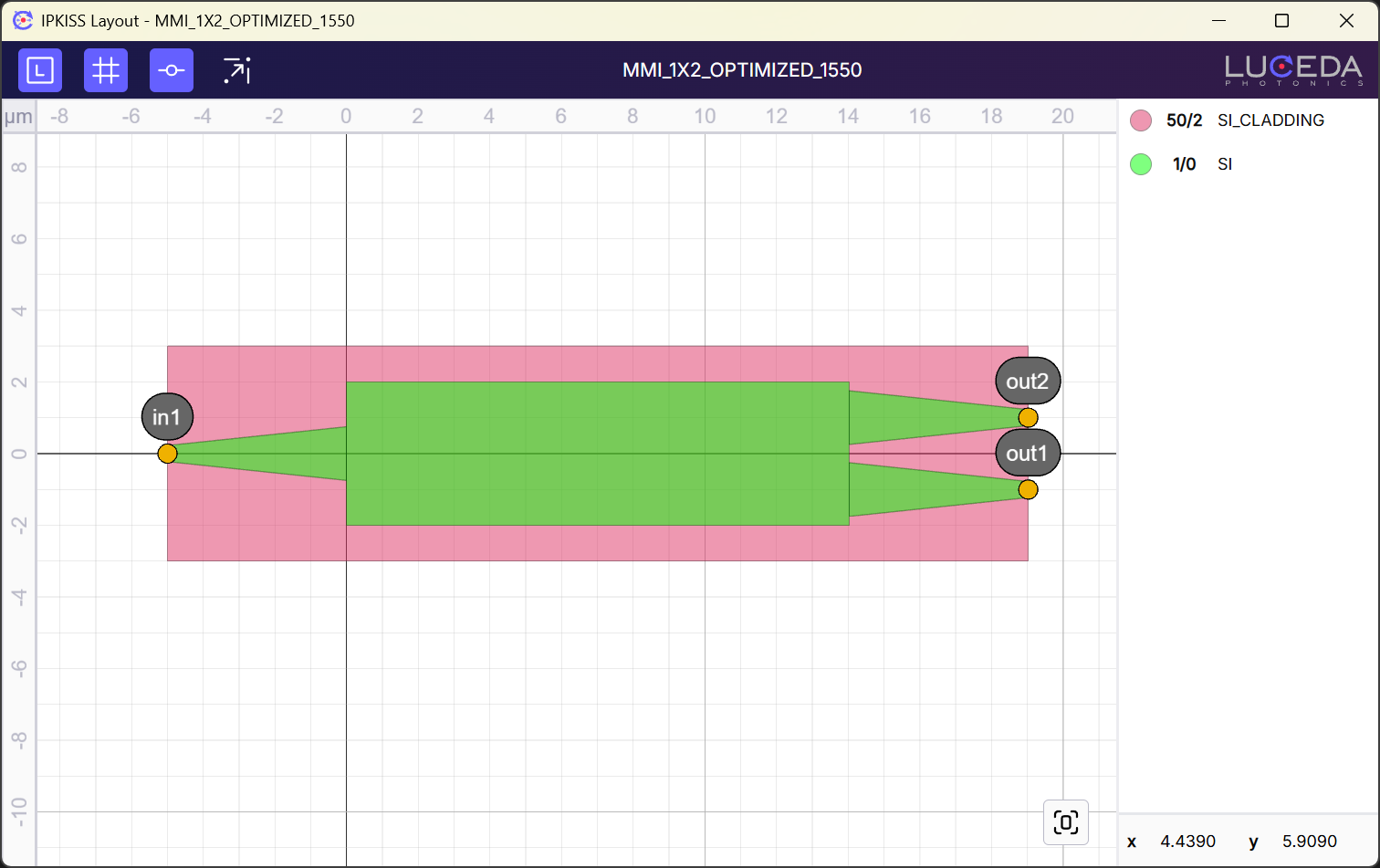Select the SI_CLADDING layer name
The width and height of the screenshot is (1380, 868).
click(1270, 120)
